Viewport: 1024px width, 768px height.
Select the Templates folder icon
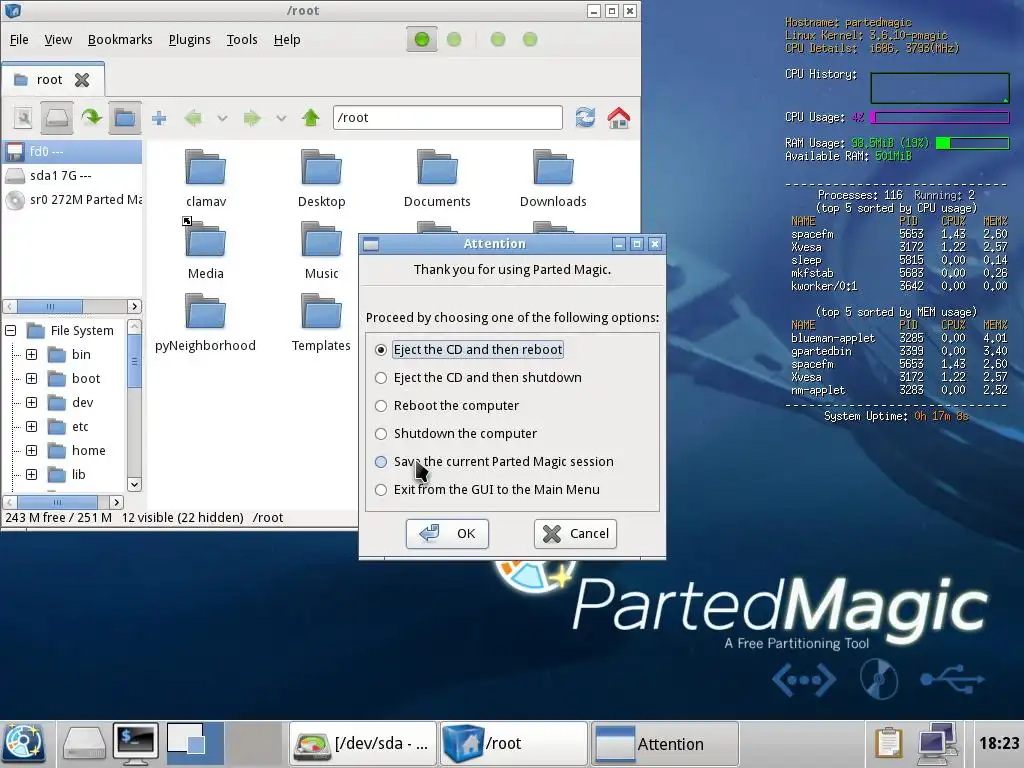pyautogui.click(x=321, y=312)
